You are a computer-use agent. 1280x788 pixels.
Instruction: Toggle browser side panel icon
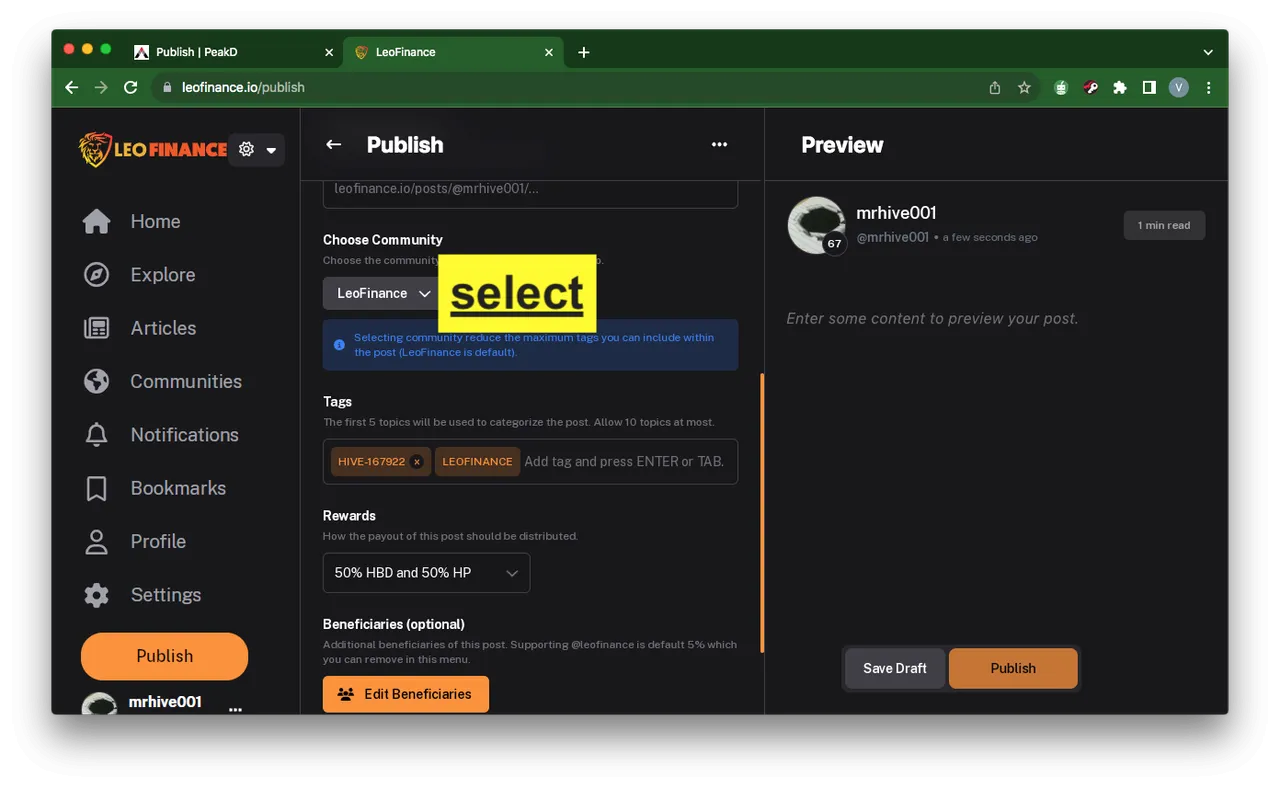click(x=1149, y=87)
